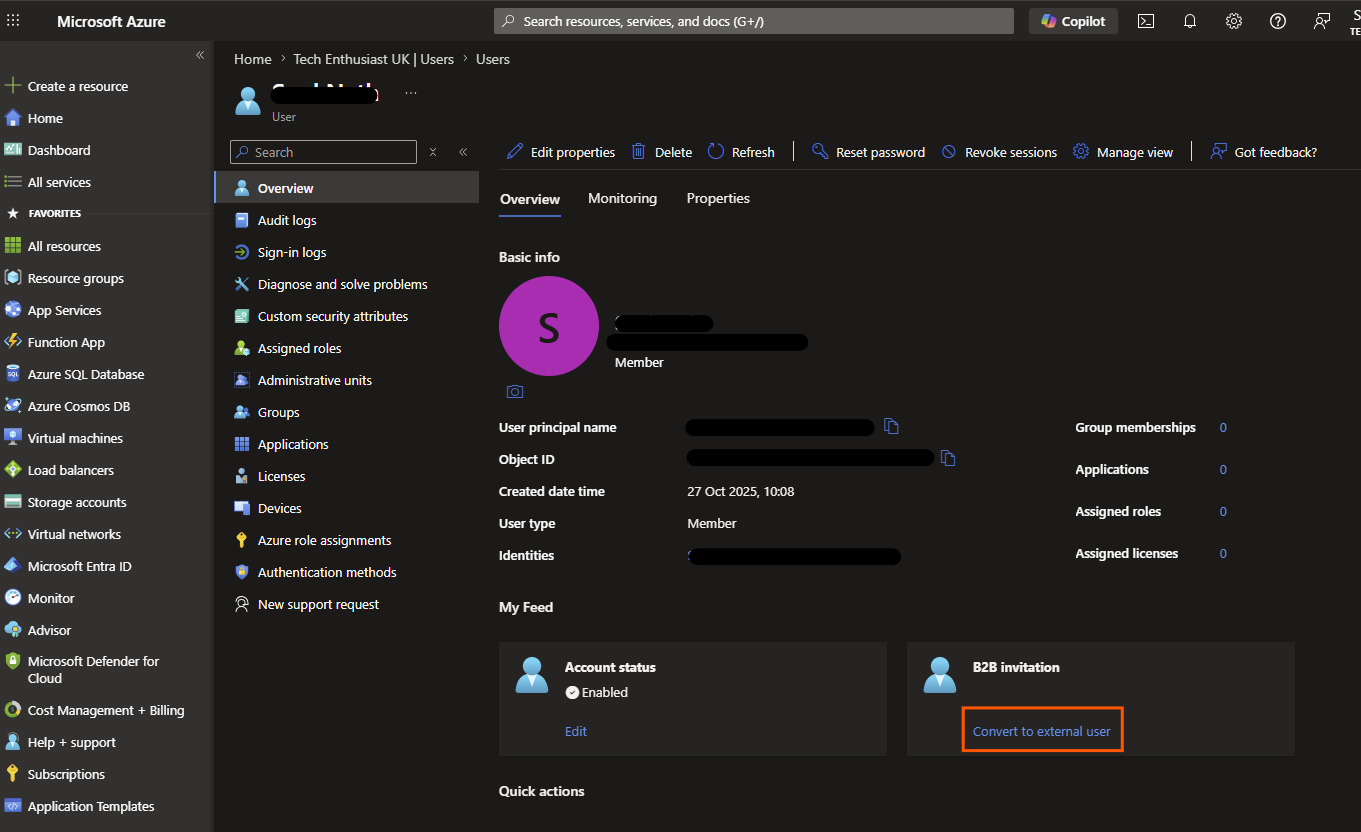Open the notifications bell
The image size is (1361, 832).
coord(1190,21)
